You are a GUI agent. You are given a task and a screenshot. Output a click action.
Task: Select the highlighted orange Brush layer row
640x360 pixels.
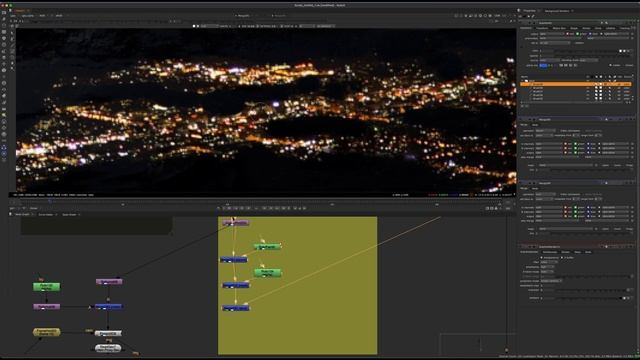(x=576, y=84)
